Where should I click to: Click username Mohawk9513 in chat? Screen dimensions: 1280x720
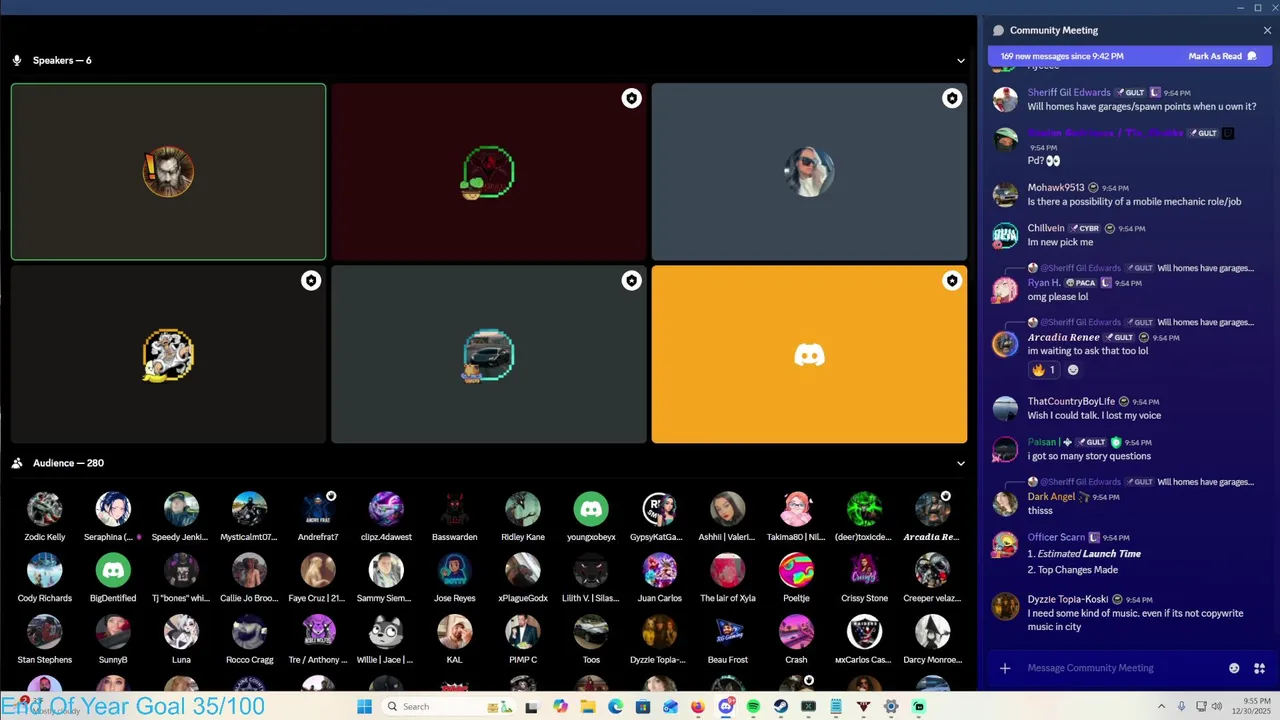(1056, 187)
